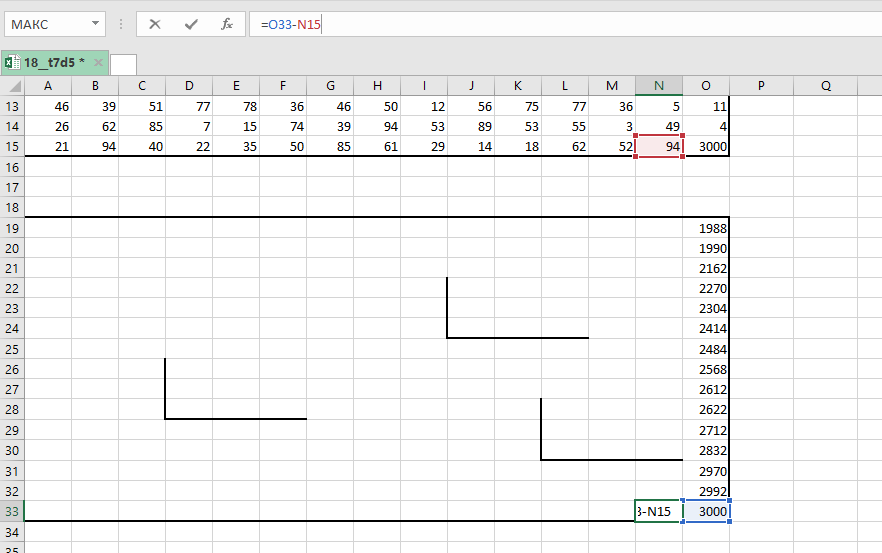
Task: Click the Cancel formula X icon
Action: 155,24
